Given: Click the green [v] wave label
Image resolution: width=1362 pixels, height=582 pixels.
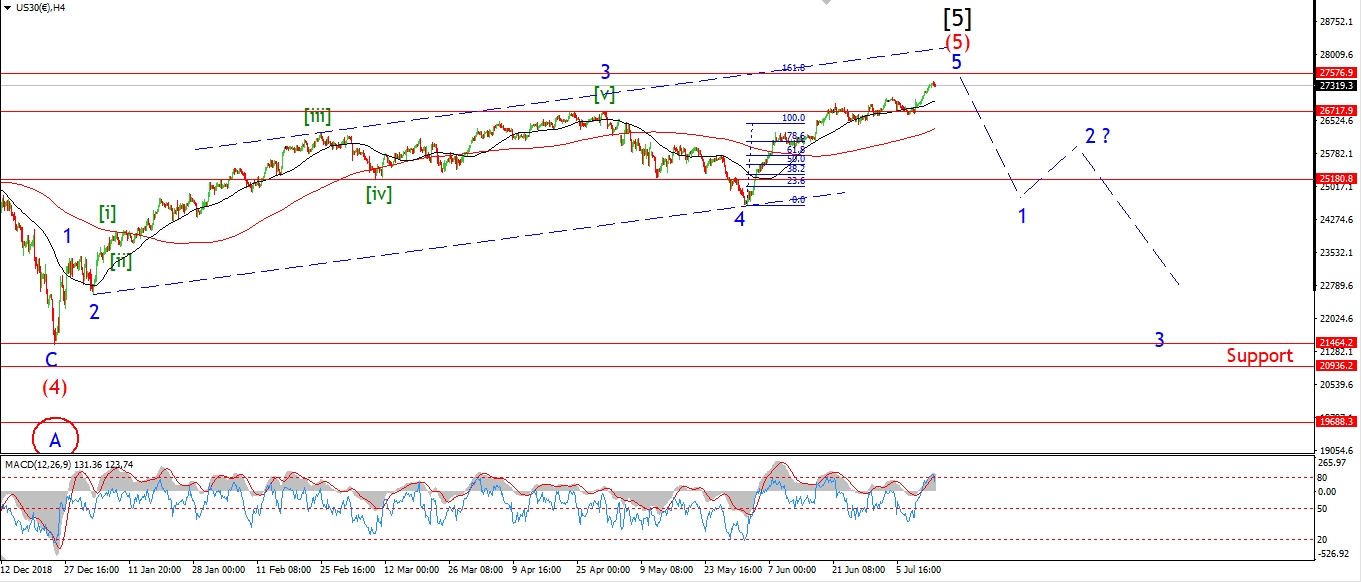Looking at the screenshot, I should [x=604, y=94].
